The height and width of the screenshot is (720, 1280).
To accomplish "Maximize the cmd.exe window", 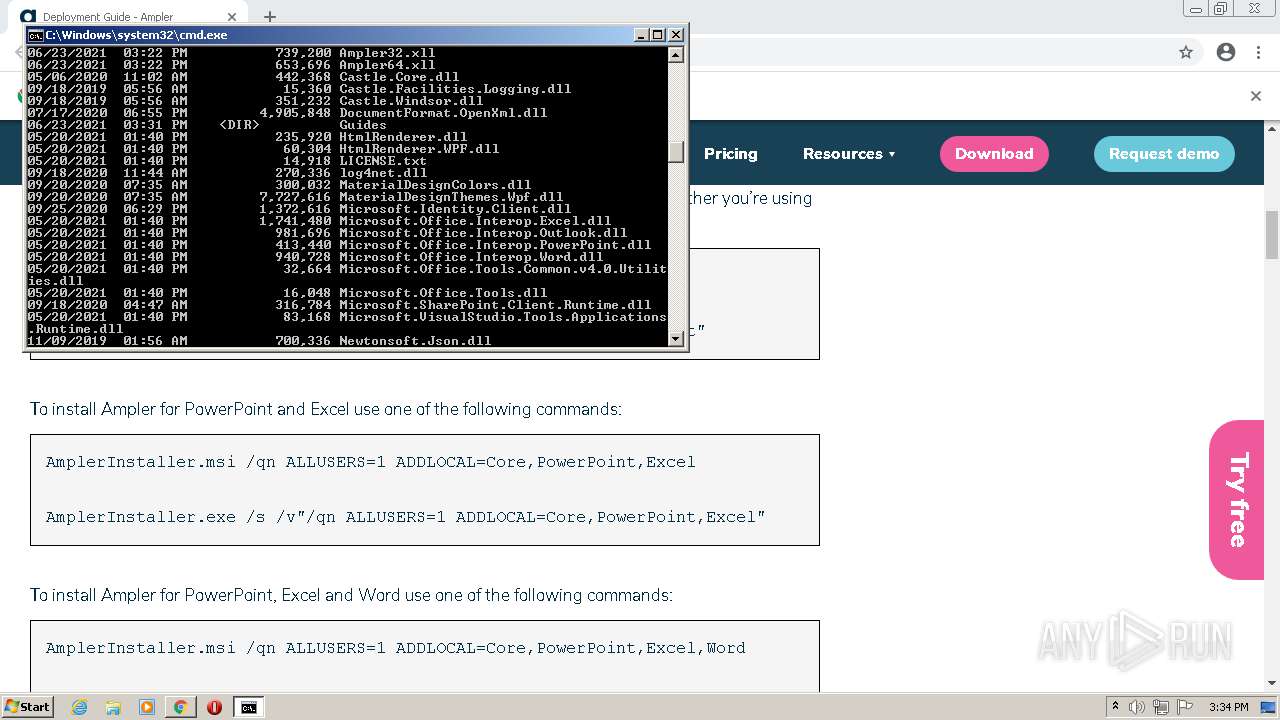I will (x=658, y=34).
